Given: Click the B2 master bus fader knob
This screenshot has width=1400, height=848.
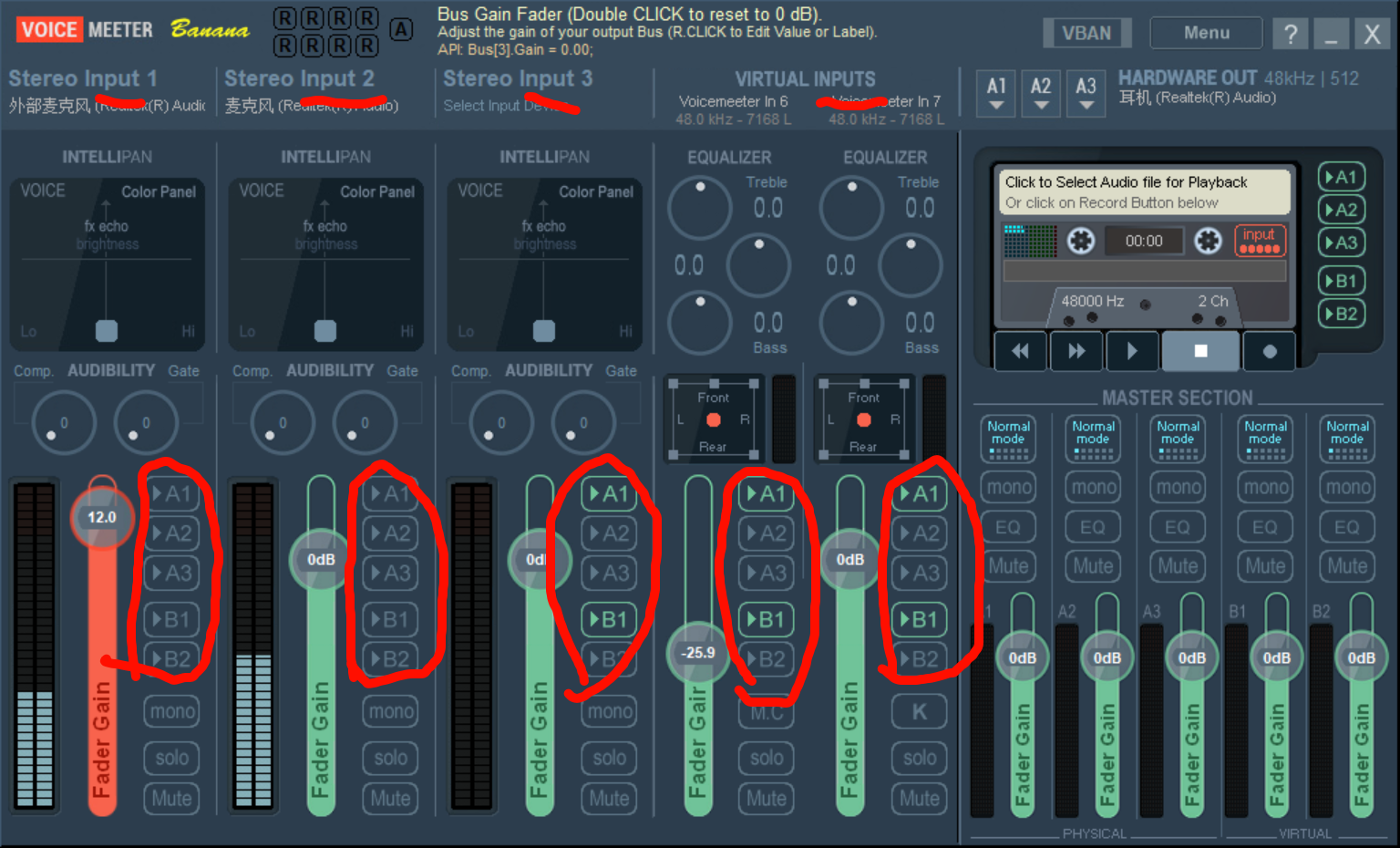Looking at the screenshot, I should (1362, 657).
